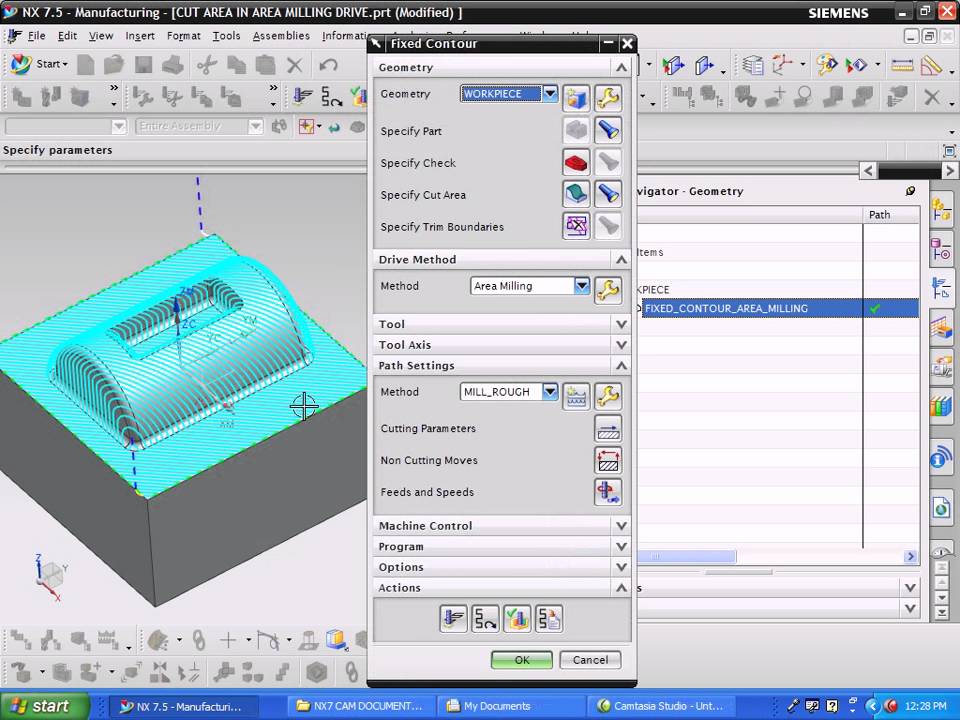Collapse the Path Settings section
The height and width of the screenshot is (720, 960).
pyautogui.click(x=621, y=366)
